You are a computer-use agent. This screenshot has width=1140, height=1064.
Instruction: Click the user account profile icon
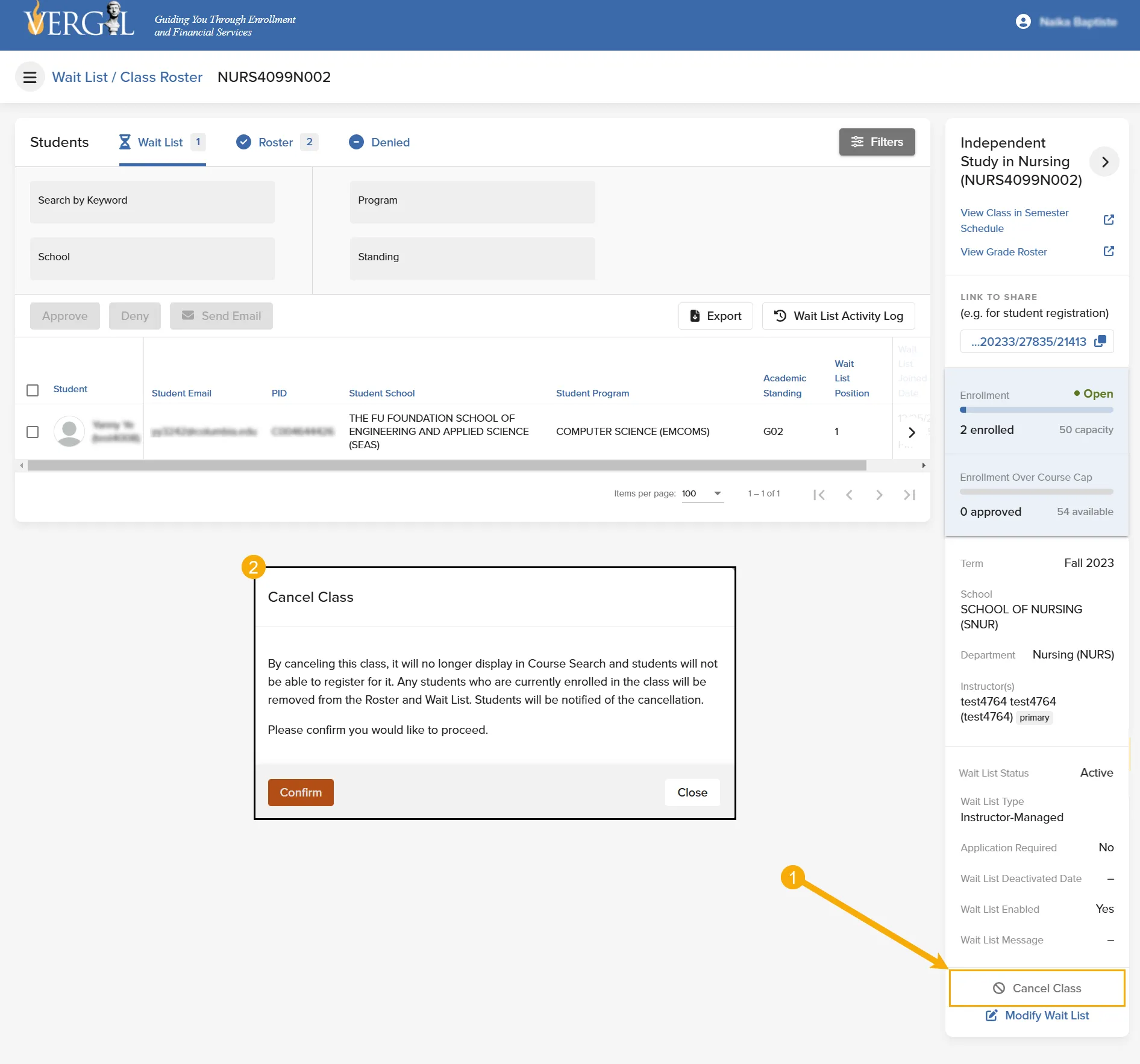coord(1023,22)
